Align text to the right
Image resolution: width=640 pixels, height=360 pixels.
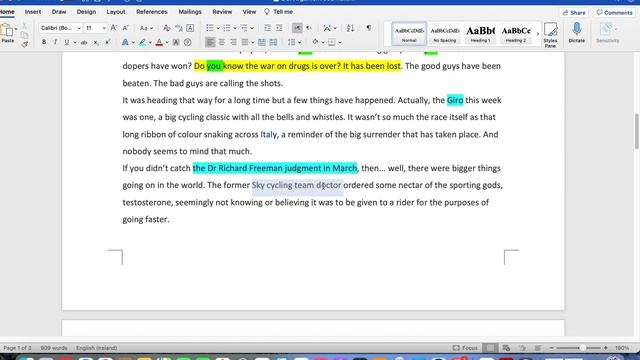233,42
